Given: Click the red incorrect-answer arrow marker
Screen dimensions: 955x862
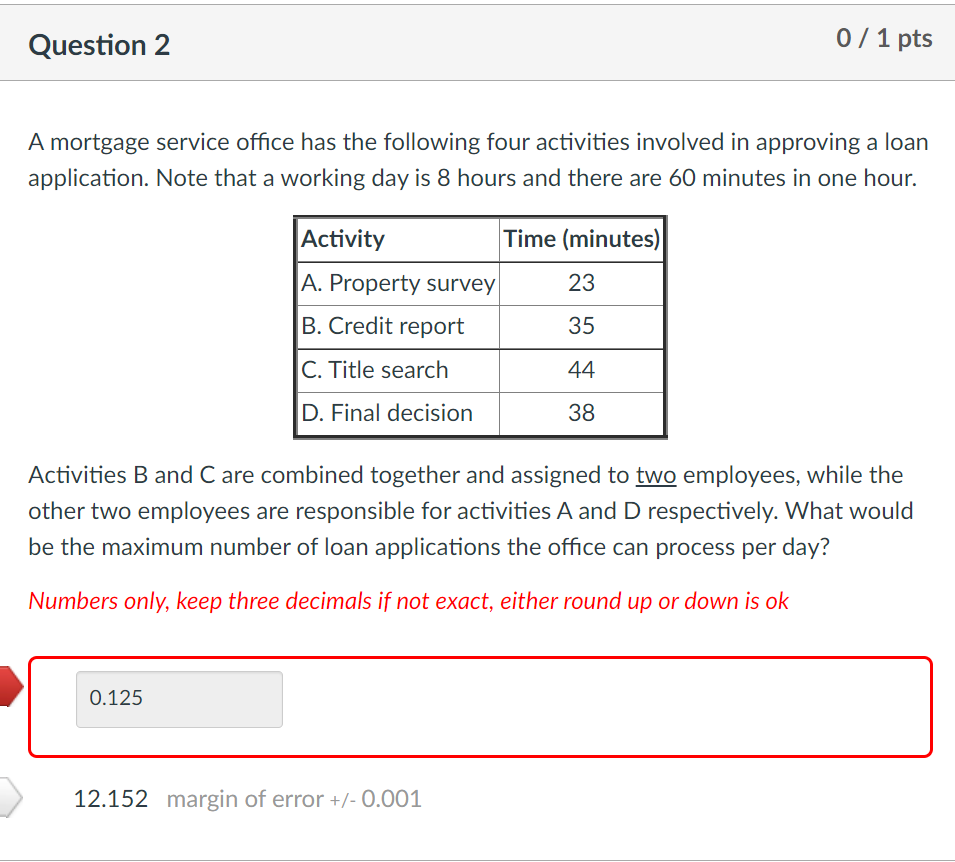Looking at the screenshot, I should click(8, 687).
